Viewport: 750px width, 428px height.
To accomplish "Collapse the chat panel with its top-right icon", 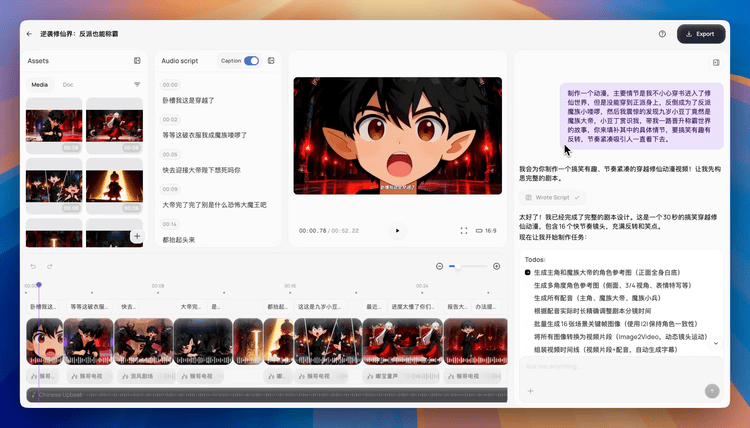I will pyautogui.click(x=716, y=63).
